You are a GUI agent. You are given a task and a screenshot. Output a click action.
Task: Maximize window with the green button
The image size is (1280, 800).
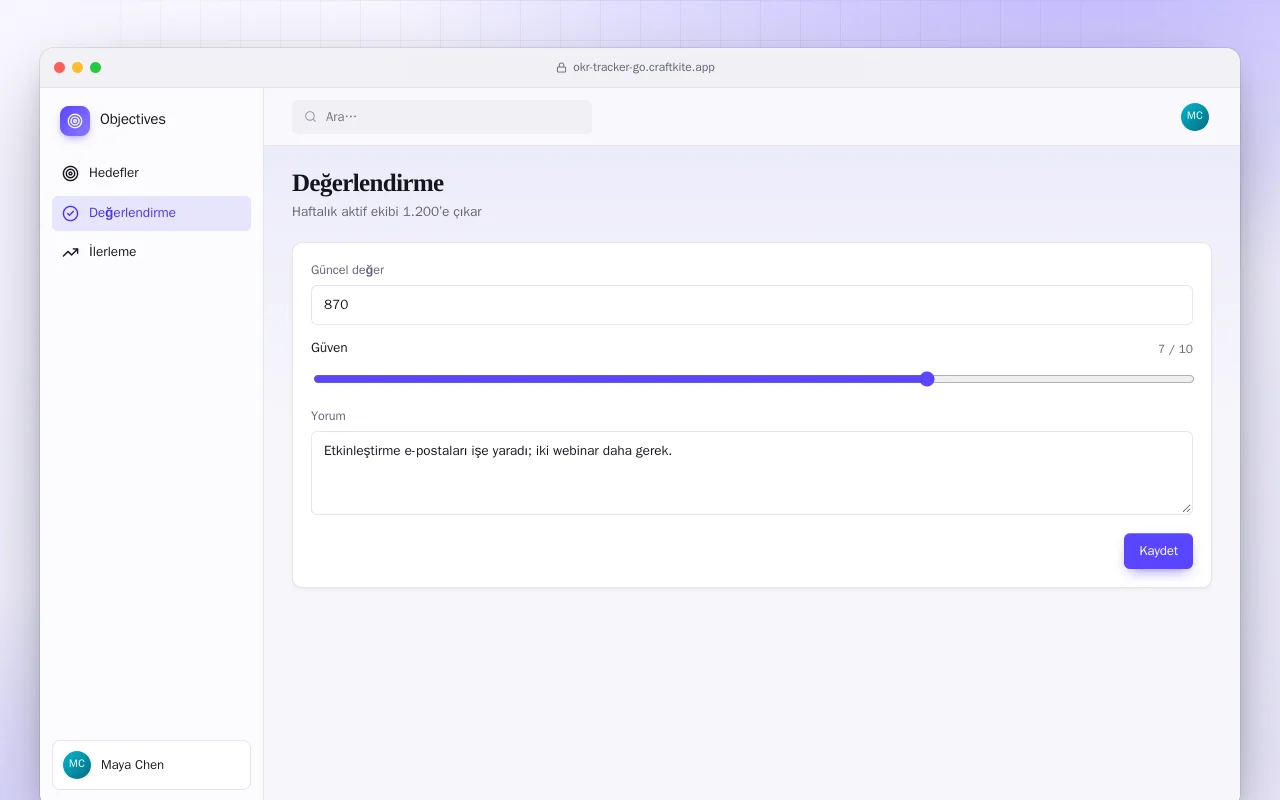96,68
